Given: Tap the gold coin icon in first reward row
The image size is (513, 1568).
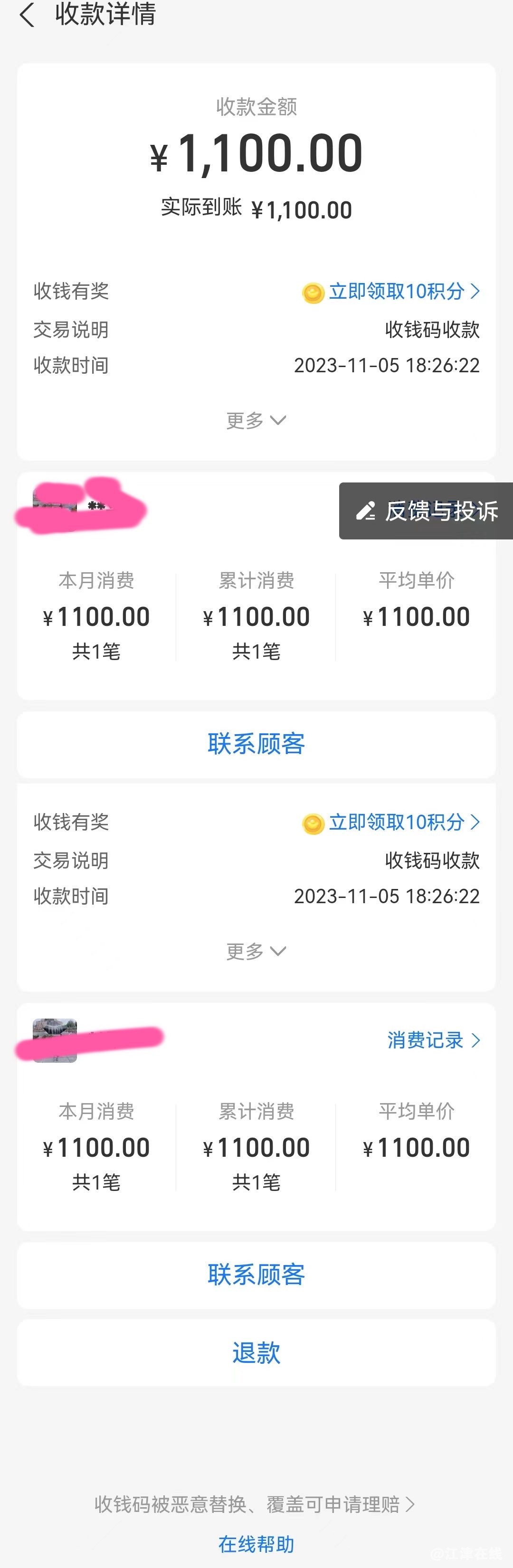Looking at the screenshot, I should 313,293.
